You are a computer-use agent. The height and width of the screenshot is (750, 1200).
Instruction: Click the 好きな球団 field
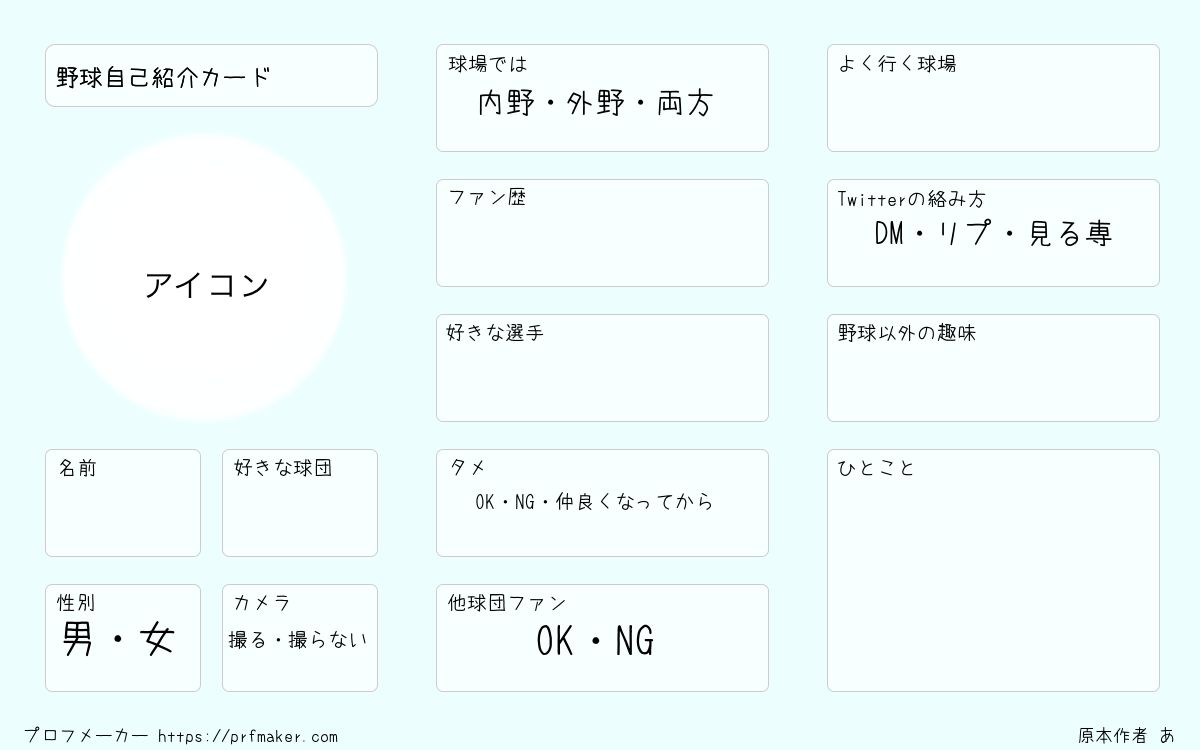[x=300, y=503]
